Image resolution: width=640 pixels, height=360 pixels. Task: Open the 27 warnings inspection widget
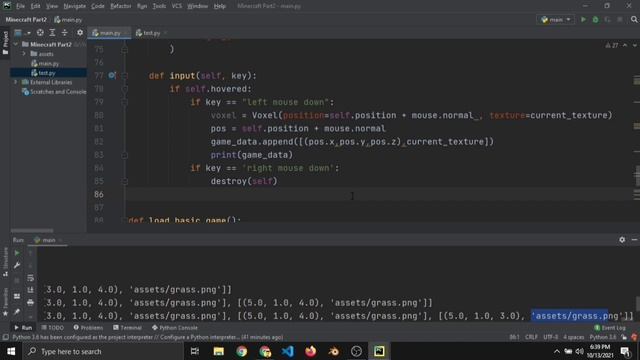pyautogui.click(x=612, y=45)
